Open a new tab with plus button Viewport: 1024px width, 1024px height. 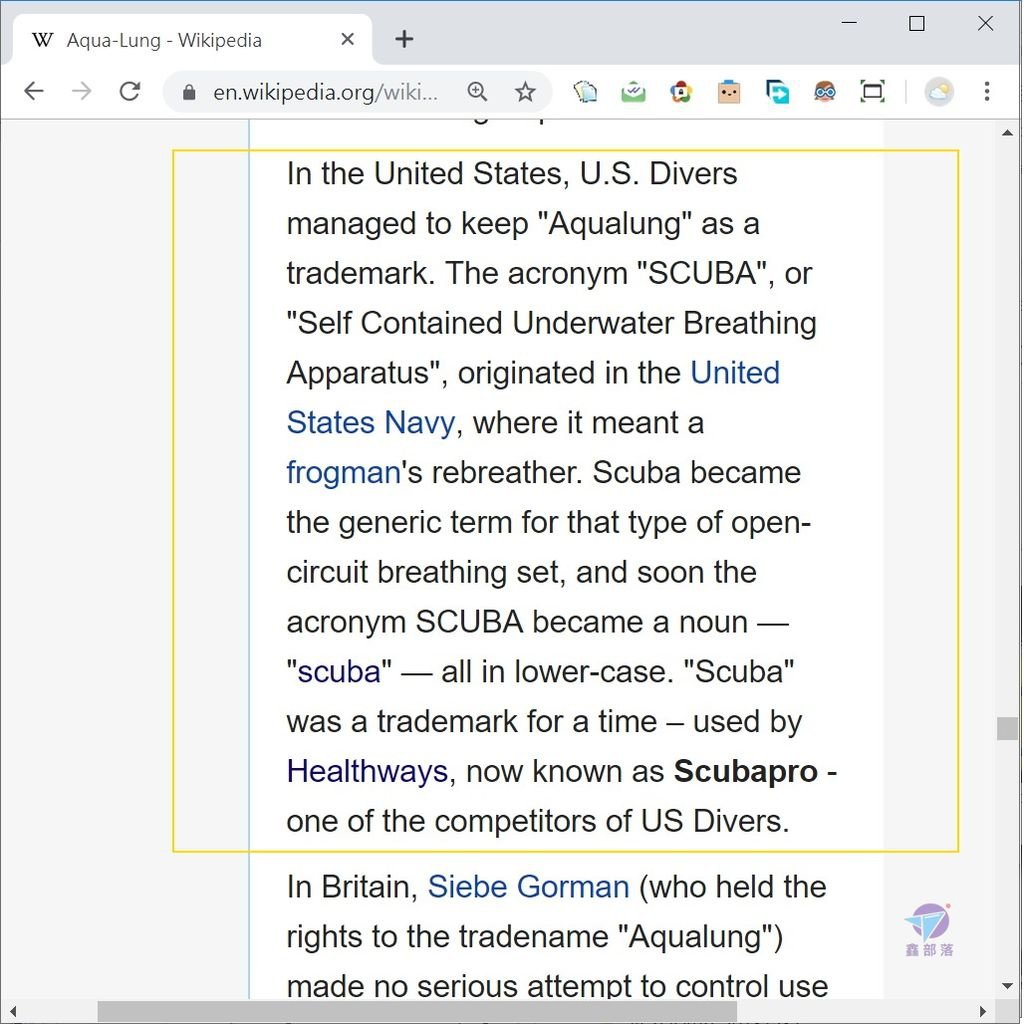pos(404,39)
